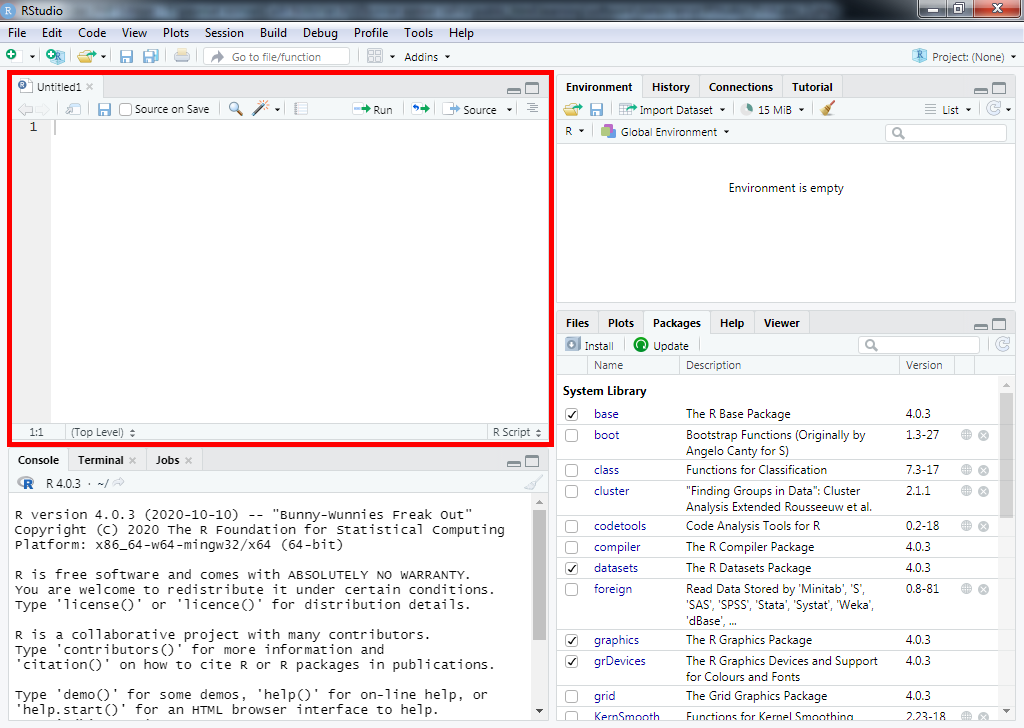This screenshot has height=728, width=1024.
Task: Click the re-run previous code icon
Action: point(420,109)
